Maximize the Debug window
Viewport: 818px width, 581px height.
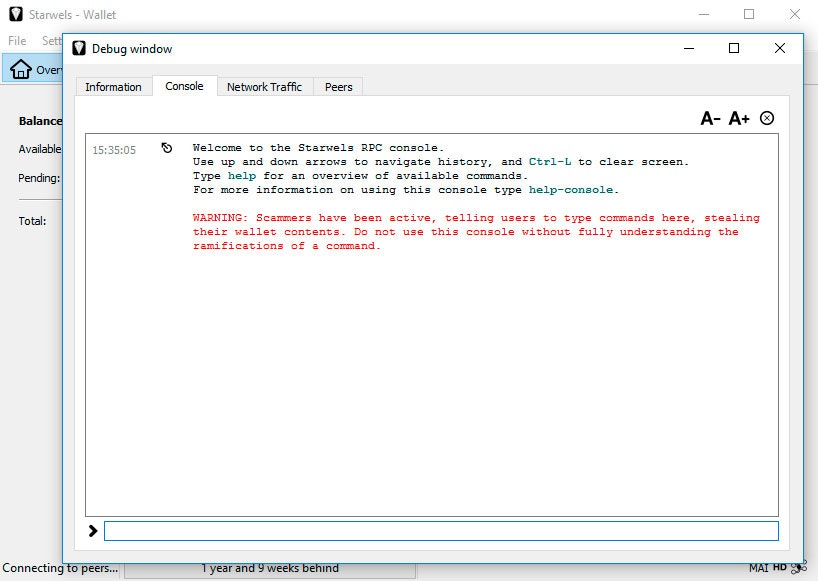[x=734, y=49]
